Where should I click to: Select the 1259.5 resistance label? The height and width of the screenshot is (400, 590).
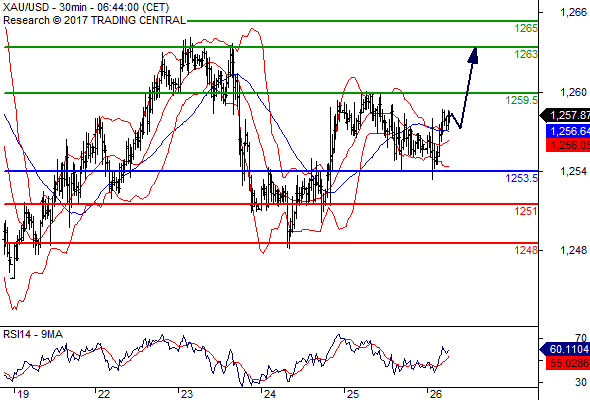[522, 100]
